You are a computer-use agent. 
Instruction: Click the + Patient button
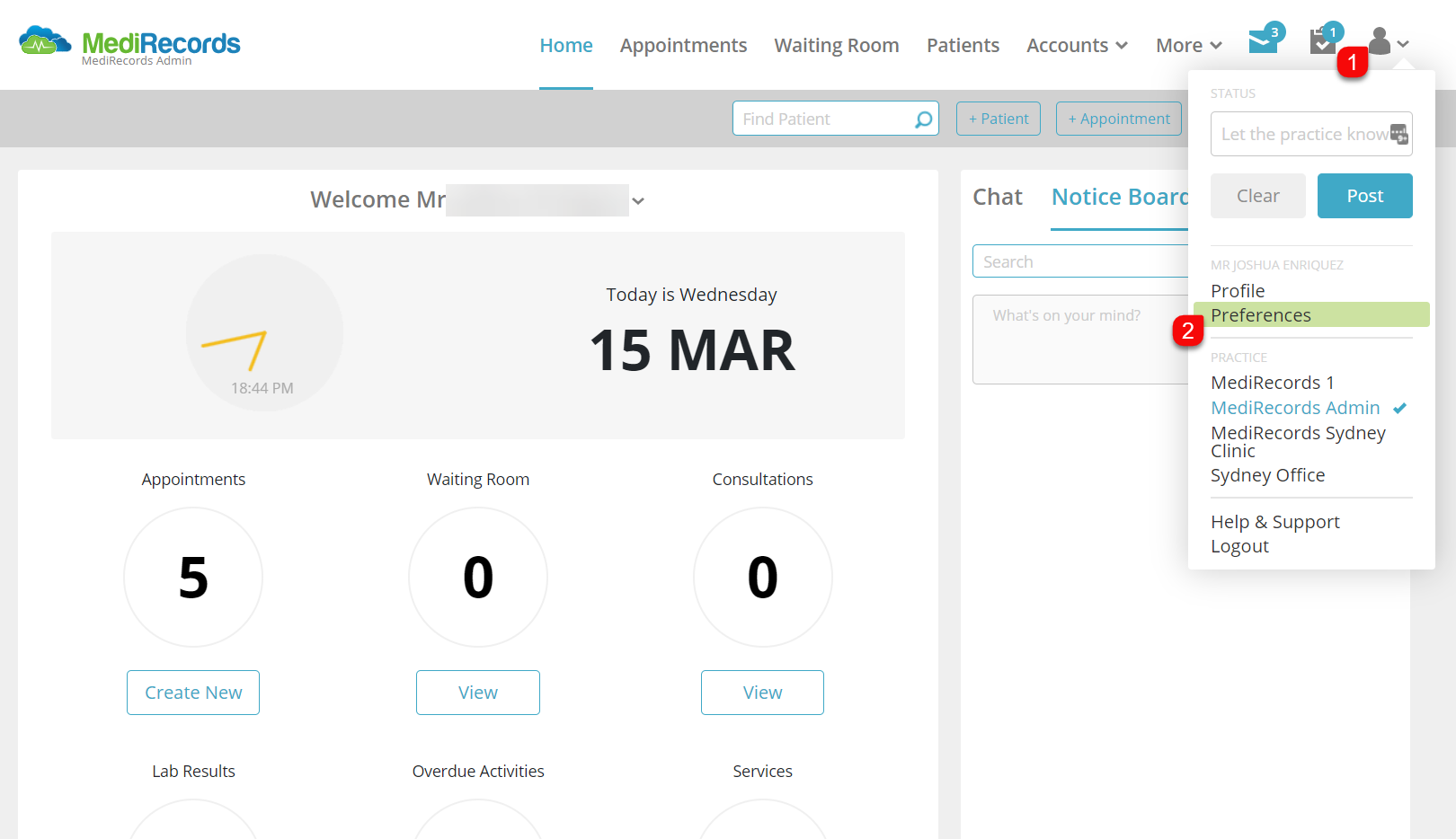(999, 119)
